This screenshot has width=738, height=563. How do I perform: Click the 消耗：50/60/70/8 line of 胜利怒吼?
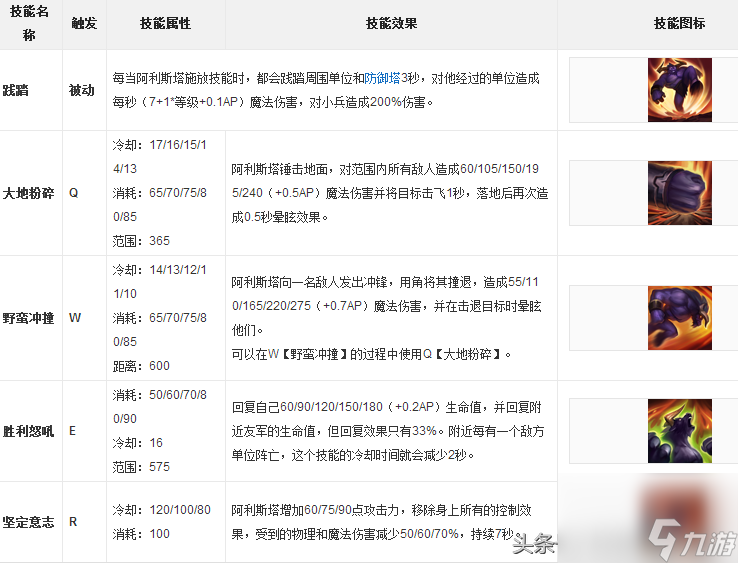pyautogui.click(x=160, y=395)
